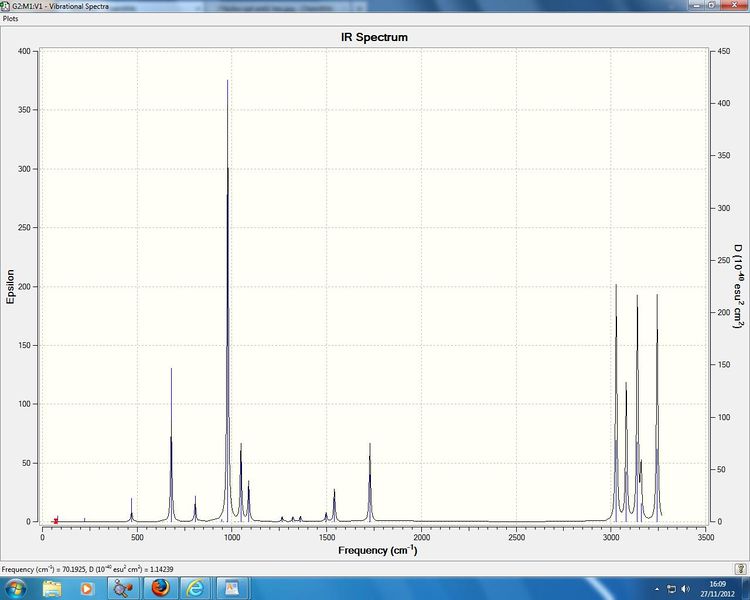The height and width of the screenshot is (600, 750).
Task: Click the peak near 1730 cm-1
Action: tap(370, 483)
